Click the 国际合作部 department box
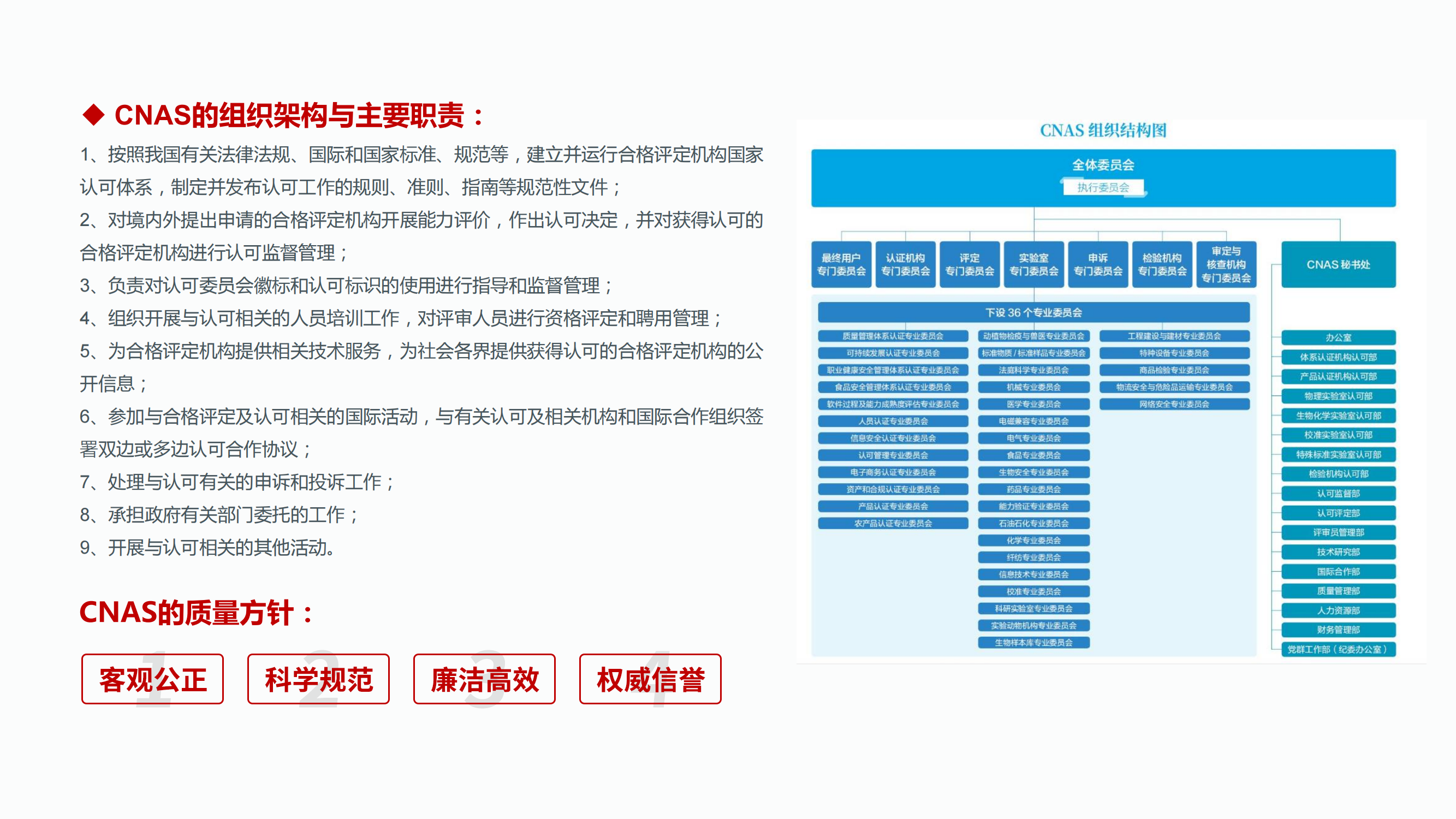This screenshot has width=1456, height=819. coord(1338,572)
